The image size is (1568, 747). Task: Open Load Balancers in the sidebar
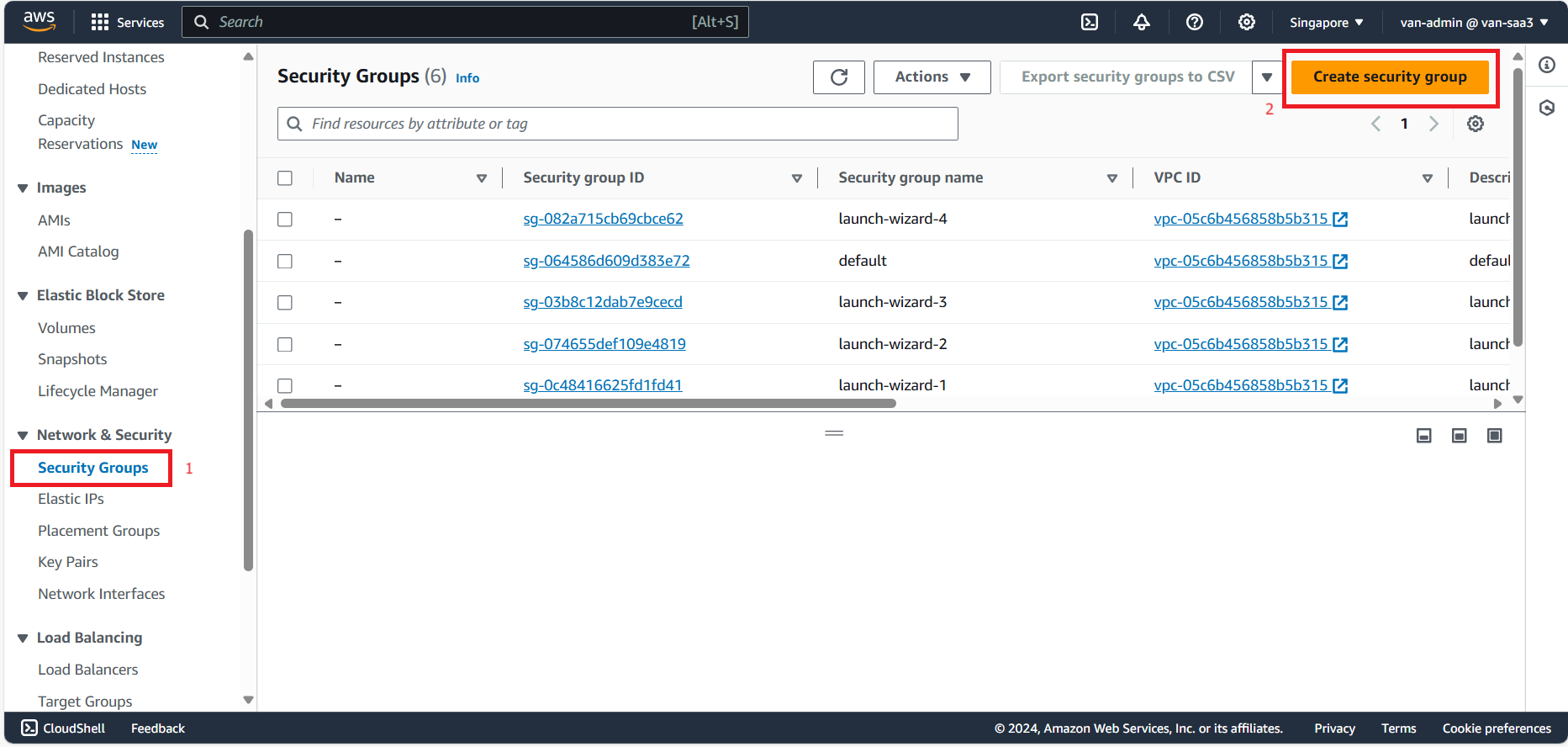87,670
